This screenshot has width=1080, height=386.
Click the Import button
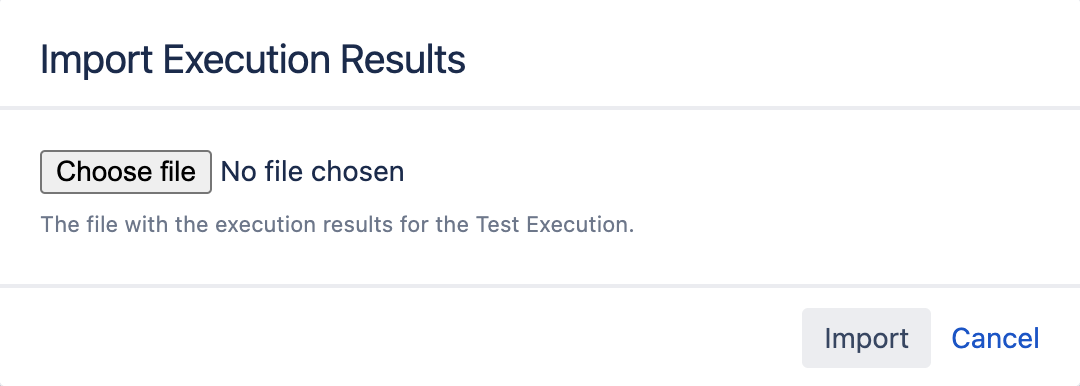[x=866, y=338]
